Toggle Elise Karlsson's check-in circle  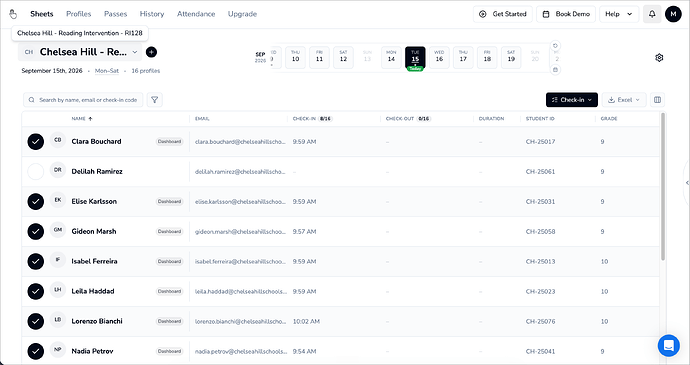click(36, 202)
